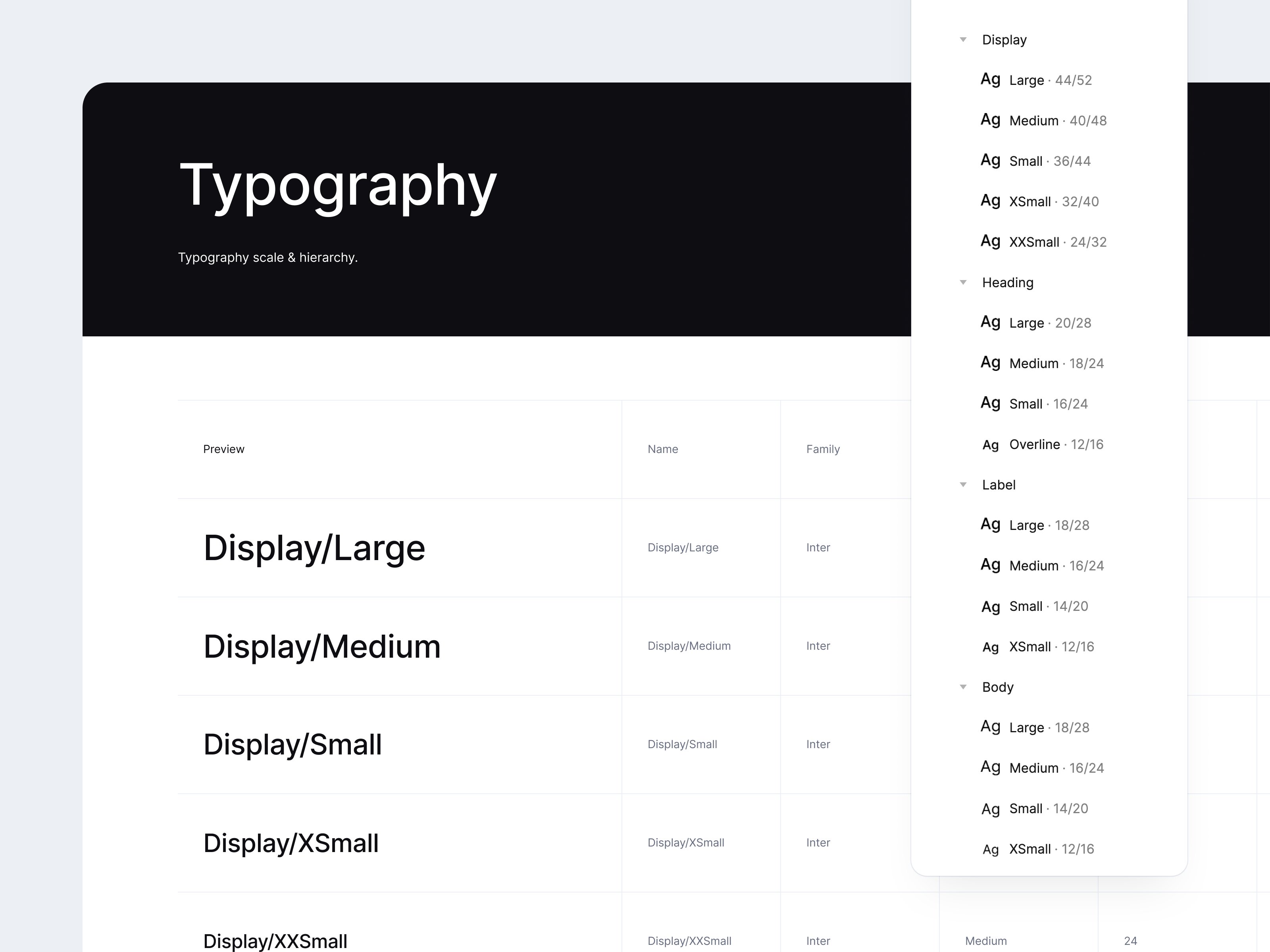Screen dimensions: 1270x952
Task: Select Display Medium 40/48 text style
Action: pos(1044,121)
